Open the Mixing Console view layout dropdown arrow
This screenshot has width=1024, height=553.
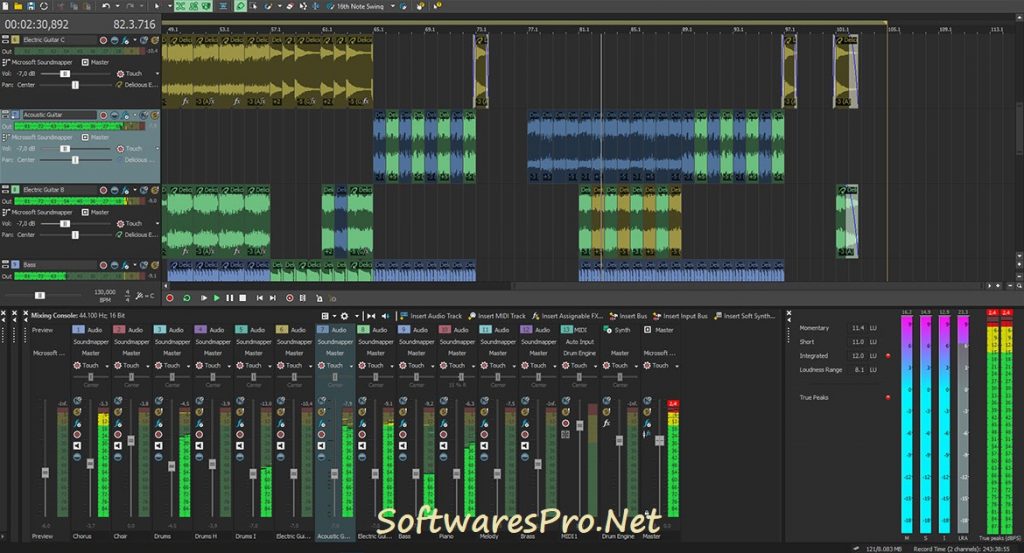tap(334, 316)
